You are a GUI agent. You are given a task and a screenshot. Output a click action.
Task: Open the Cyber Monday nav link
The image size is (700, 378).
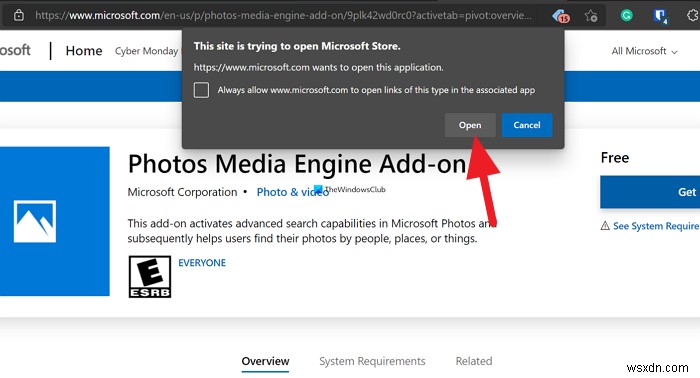pyautogui.click(x=146, y=51)
